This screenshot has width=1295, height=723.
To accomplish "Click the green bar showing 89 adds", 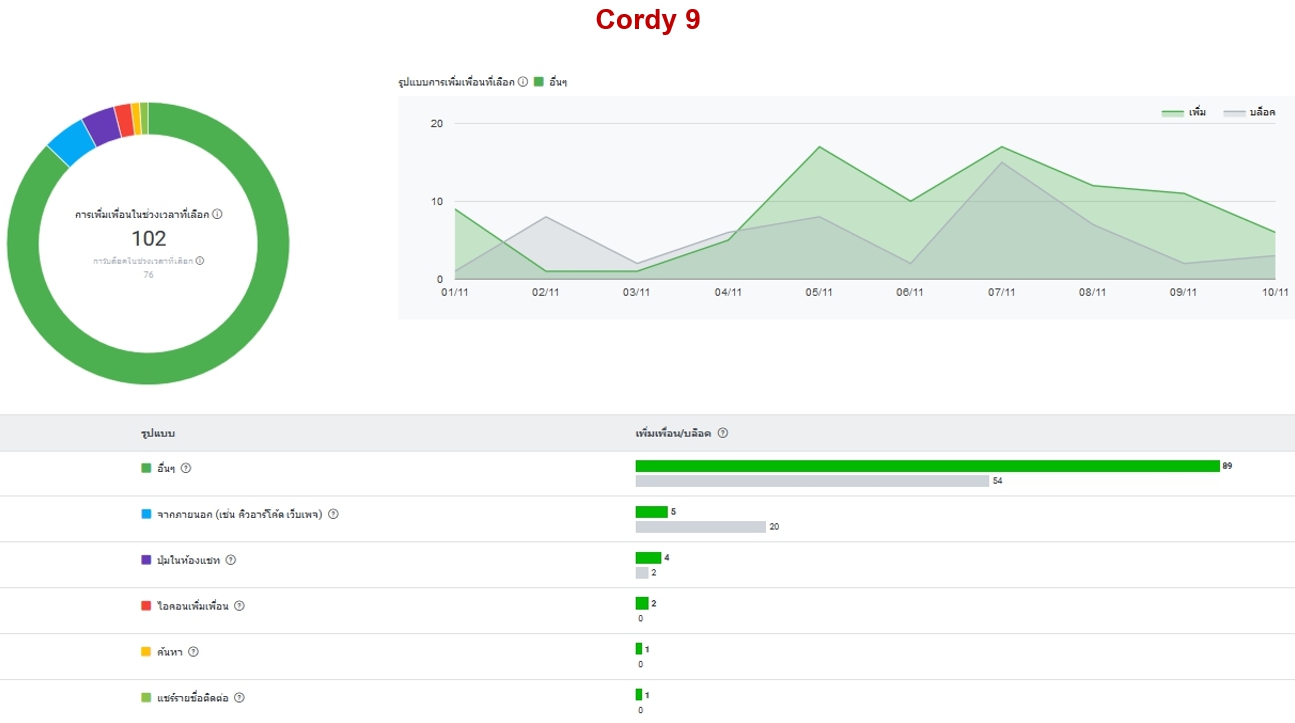I will click(926, 466).
